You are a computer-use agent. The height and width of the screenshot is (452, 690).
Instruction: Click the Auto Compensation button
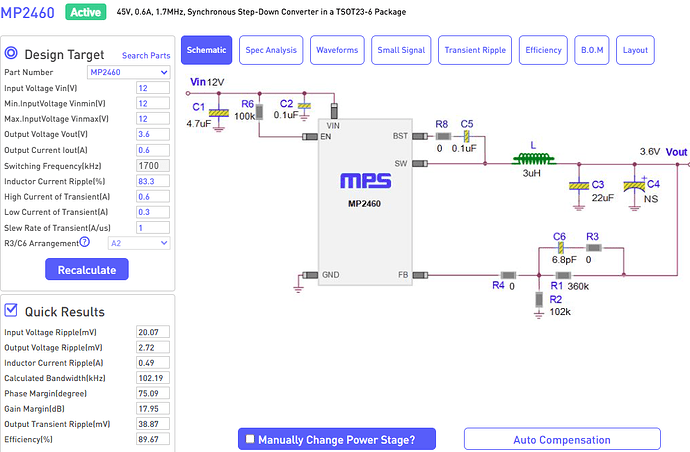point(561,439)
